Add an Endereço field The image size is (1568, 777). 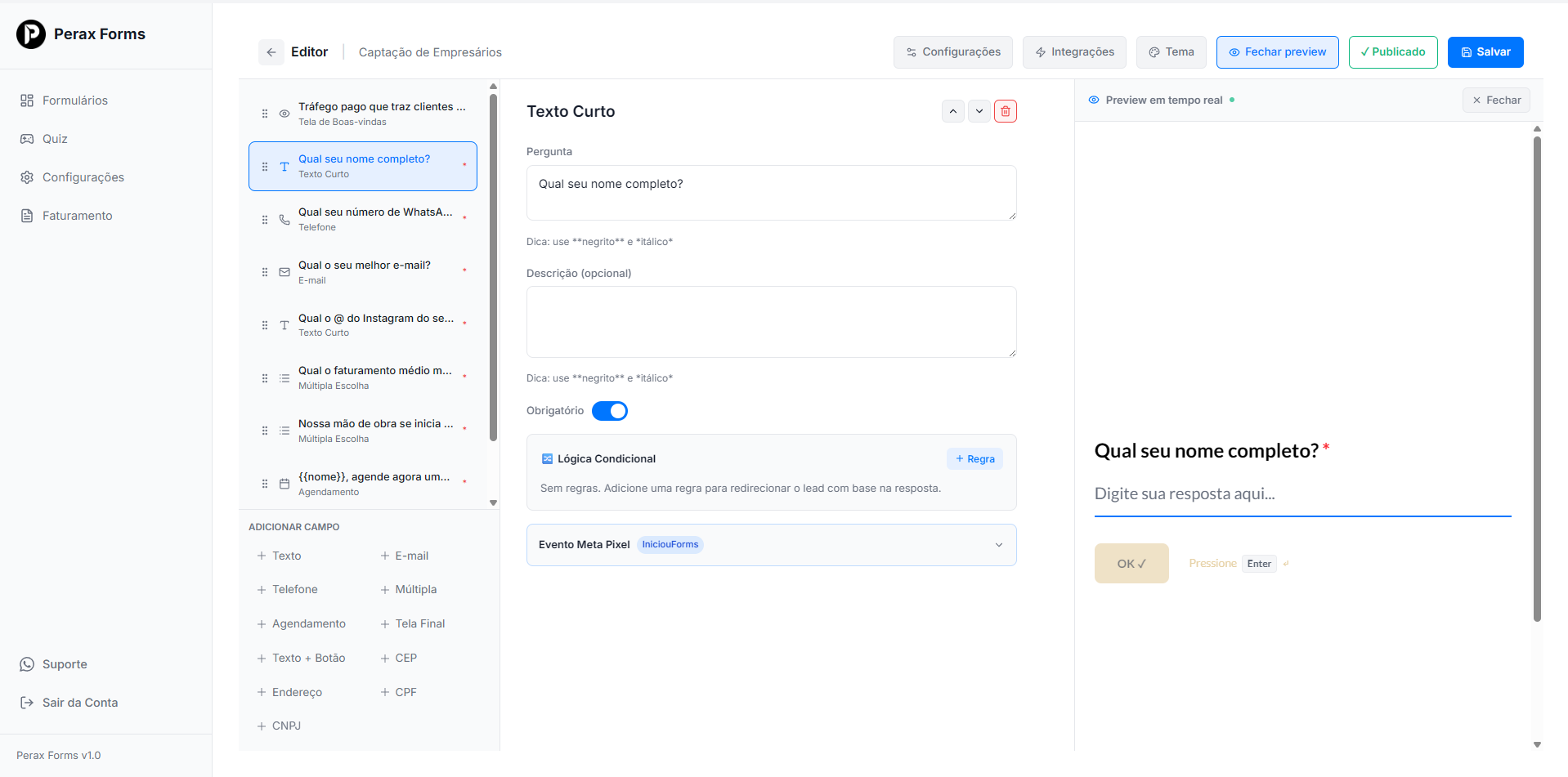289,693
